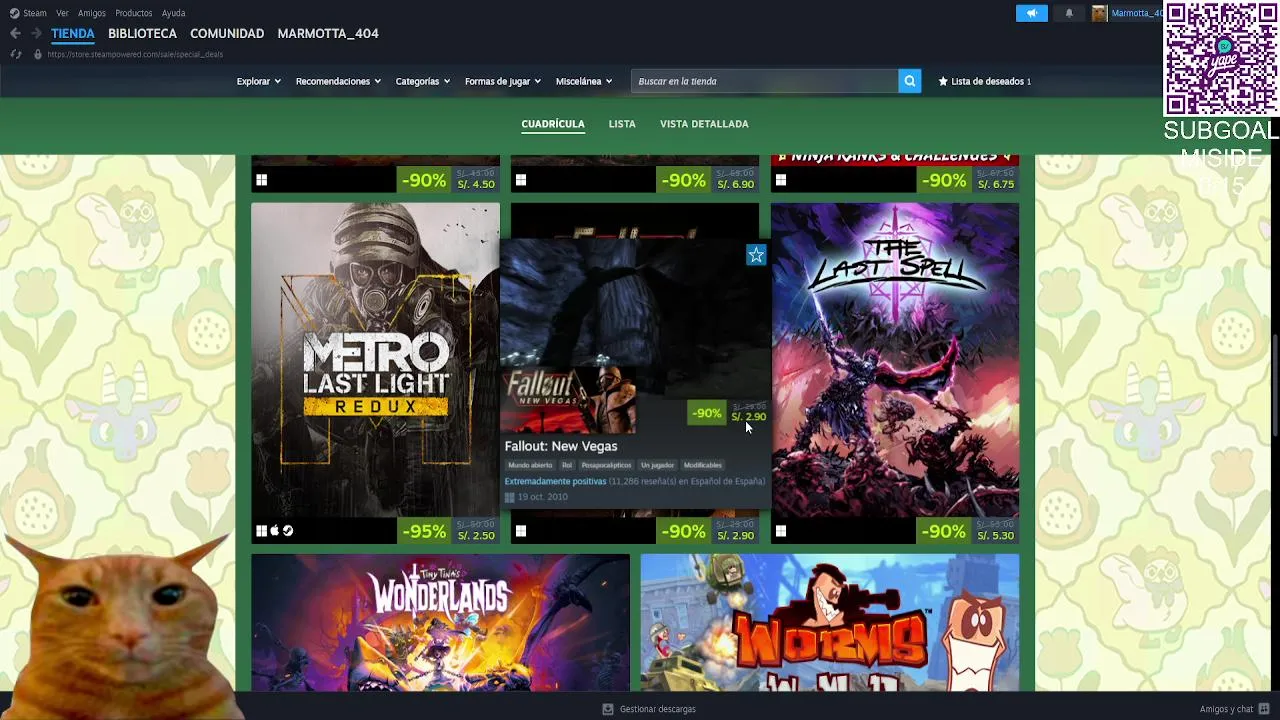
Task: Click the S/. 4.50 price on top row
Action: (x=476, y=185)
